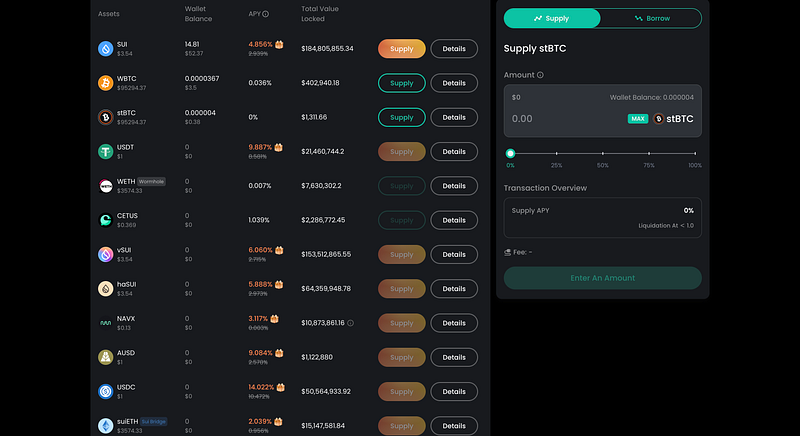The width and height of the screenshot is (800, 436).
Task: Click the suiETH boosted APY gift icon
Action: (279, 421)
